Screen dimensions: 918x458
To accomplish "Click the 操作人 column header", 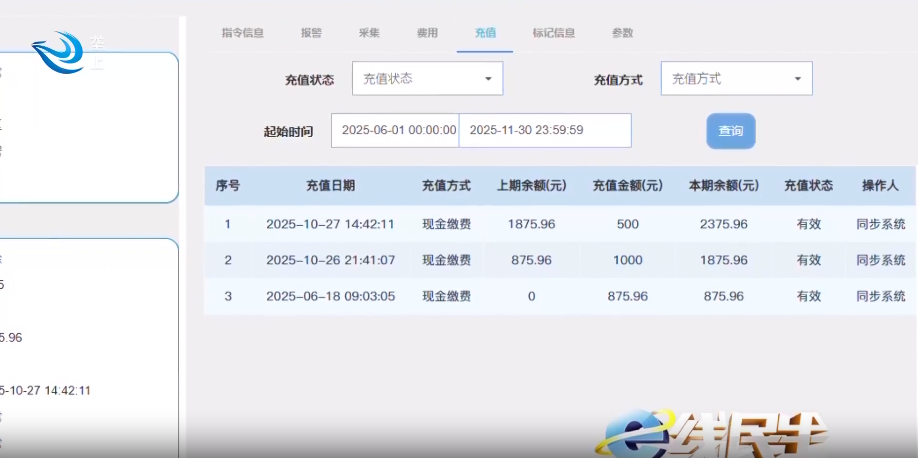I will coord(880,186).
